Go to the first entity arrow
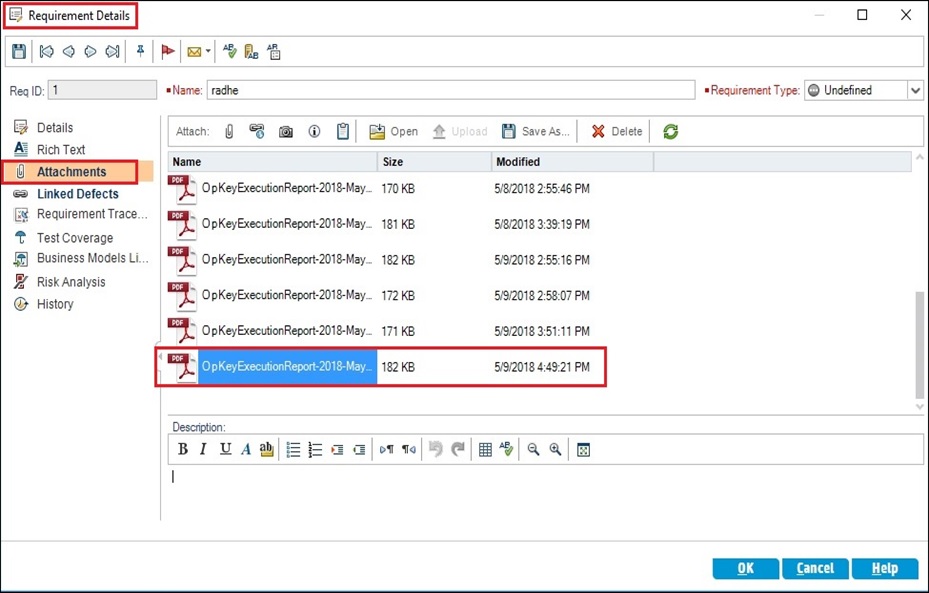This screenshot has width=929, height=593. pos(46,52)
